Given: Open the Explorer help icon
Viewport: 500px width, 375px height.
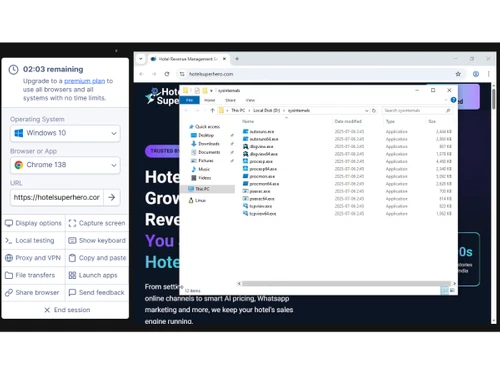Looking at the screenshot, I should [453, 100].
